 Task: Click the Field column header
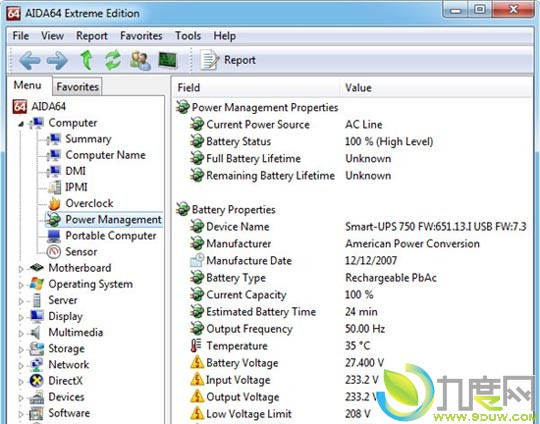pos(257,88)
